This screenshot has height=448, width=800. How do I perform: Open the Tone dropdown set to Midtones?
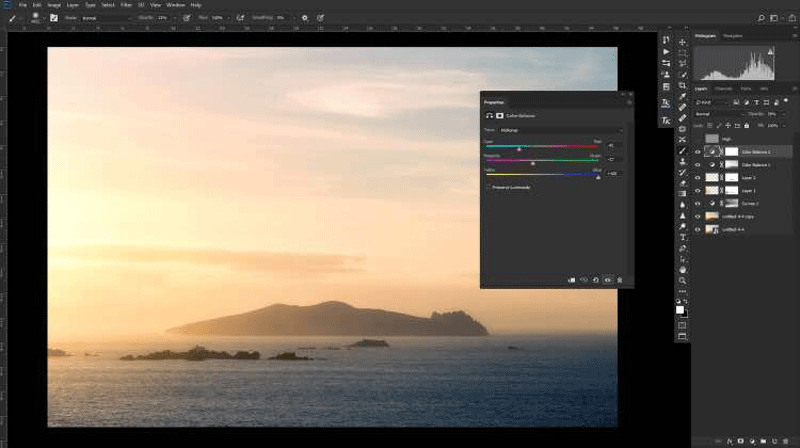[x=561, y=130]
